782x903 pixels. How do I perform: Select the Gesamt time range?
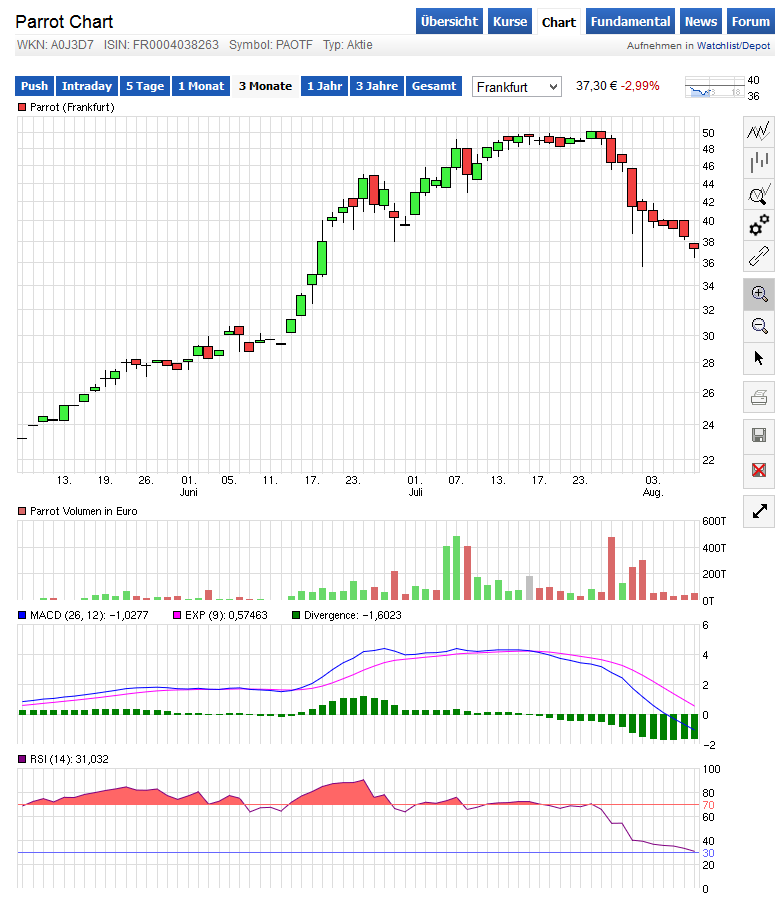click(x=434, y=86)
